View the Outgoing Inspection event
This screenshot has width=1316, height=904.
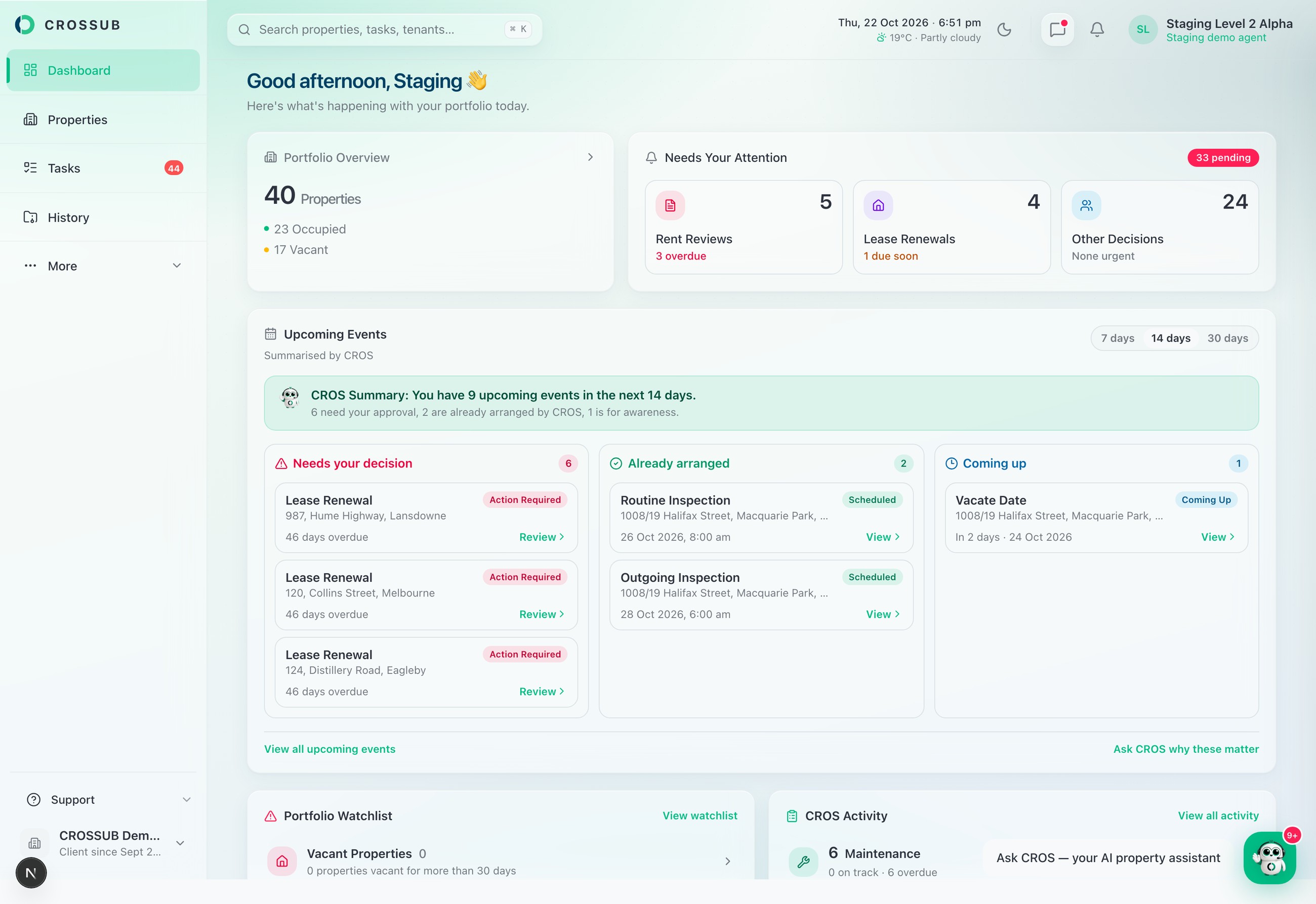click(883, 614)
